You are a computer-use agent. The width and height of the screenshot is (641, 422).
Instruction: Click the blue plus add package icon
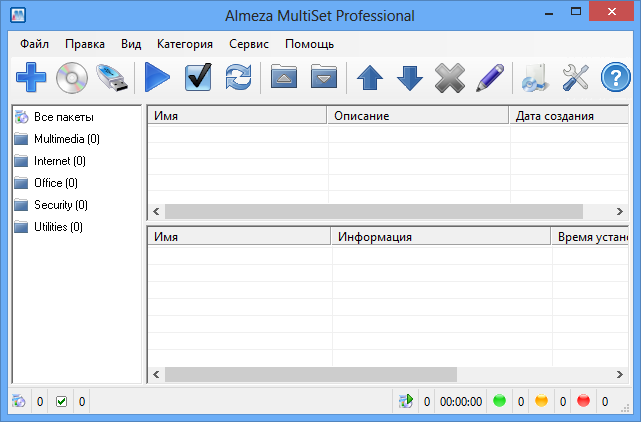pos(31,77)
